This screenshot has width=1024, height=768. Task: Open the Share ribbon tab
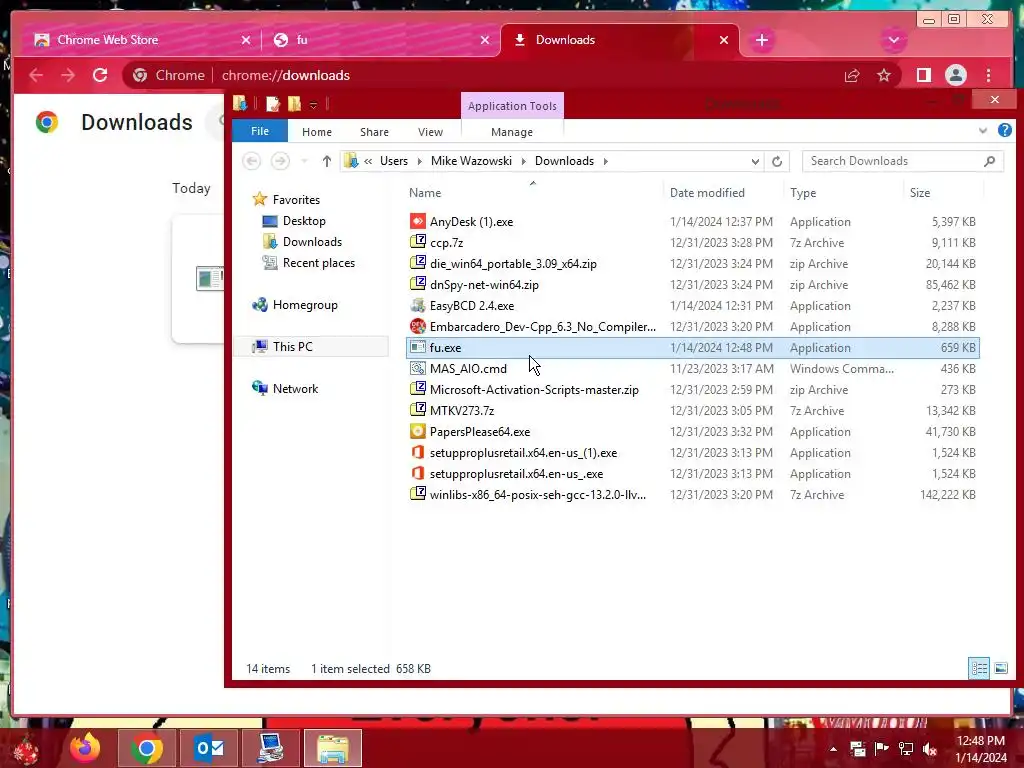click(x=374, y=132)
